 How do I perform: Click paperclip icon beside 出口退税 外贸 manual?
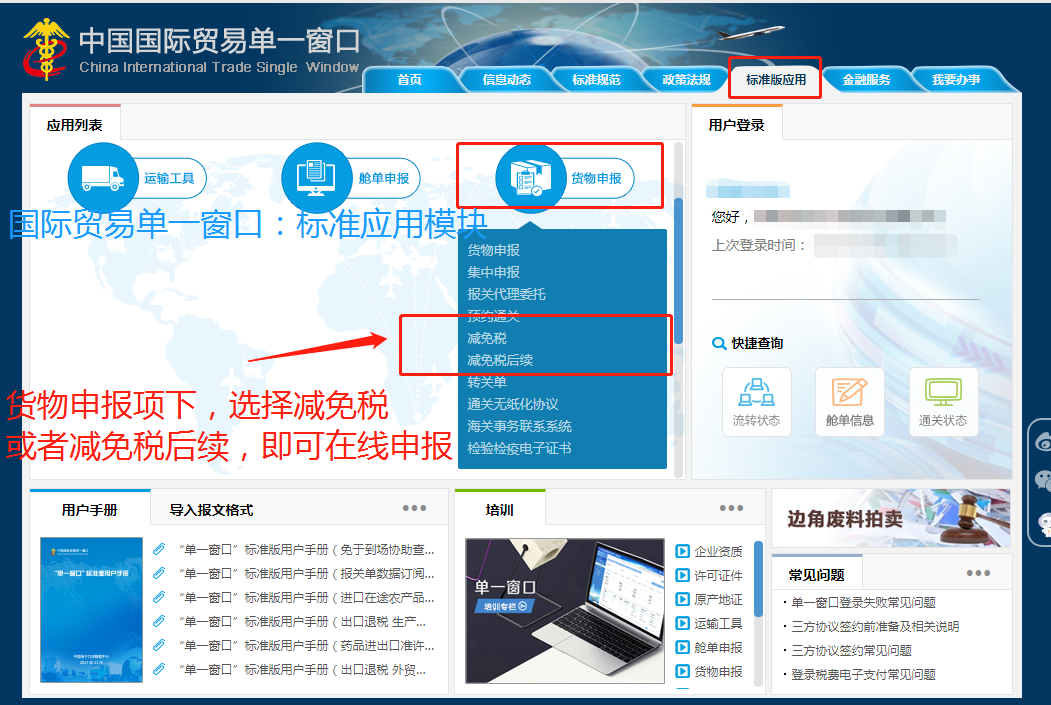pyautogui.click(x=159, y=669)
